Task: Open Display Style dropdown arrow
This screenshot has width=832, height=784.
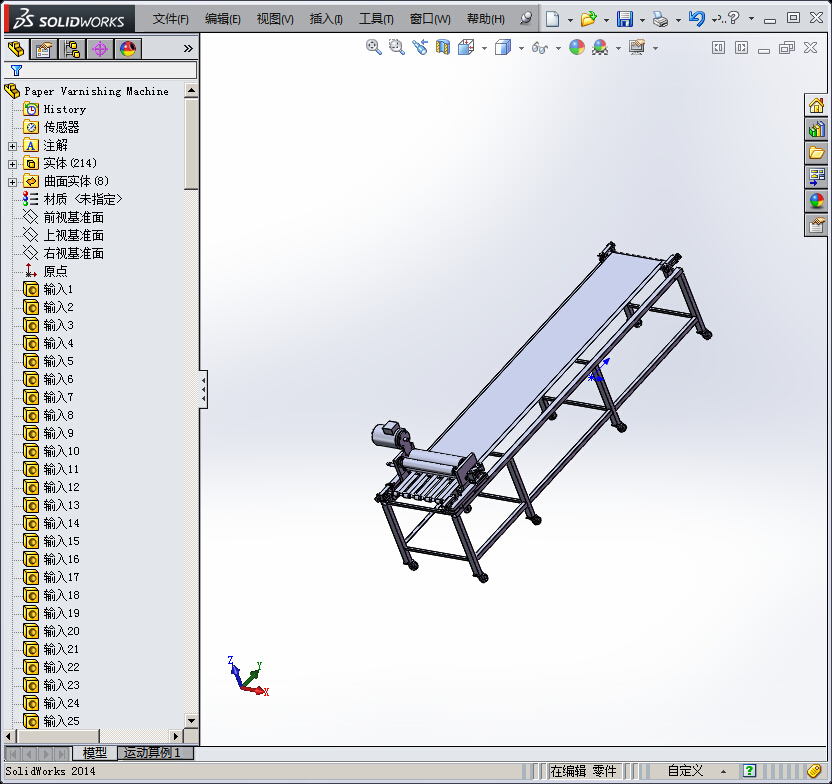Action: [521, 48]
